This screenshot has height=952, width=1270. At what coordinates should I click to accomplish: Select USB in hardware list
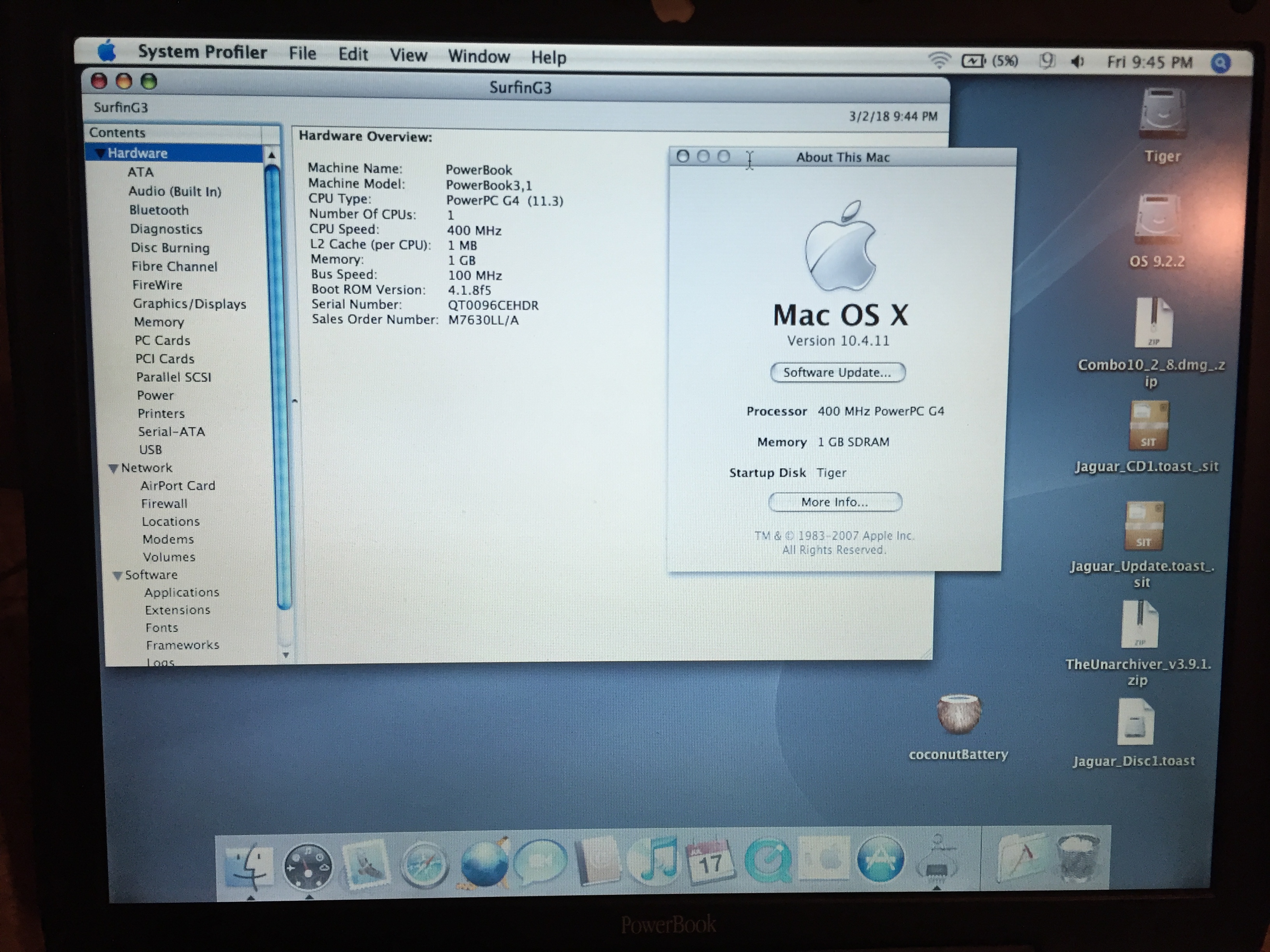[151, 450]
